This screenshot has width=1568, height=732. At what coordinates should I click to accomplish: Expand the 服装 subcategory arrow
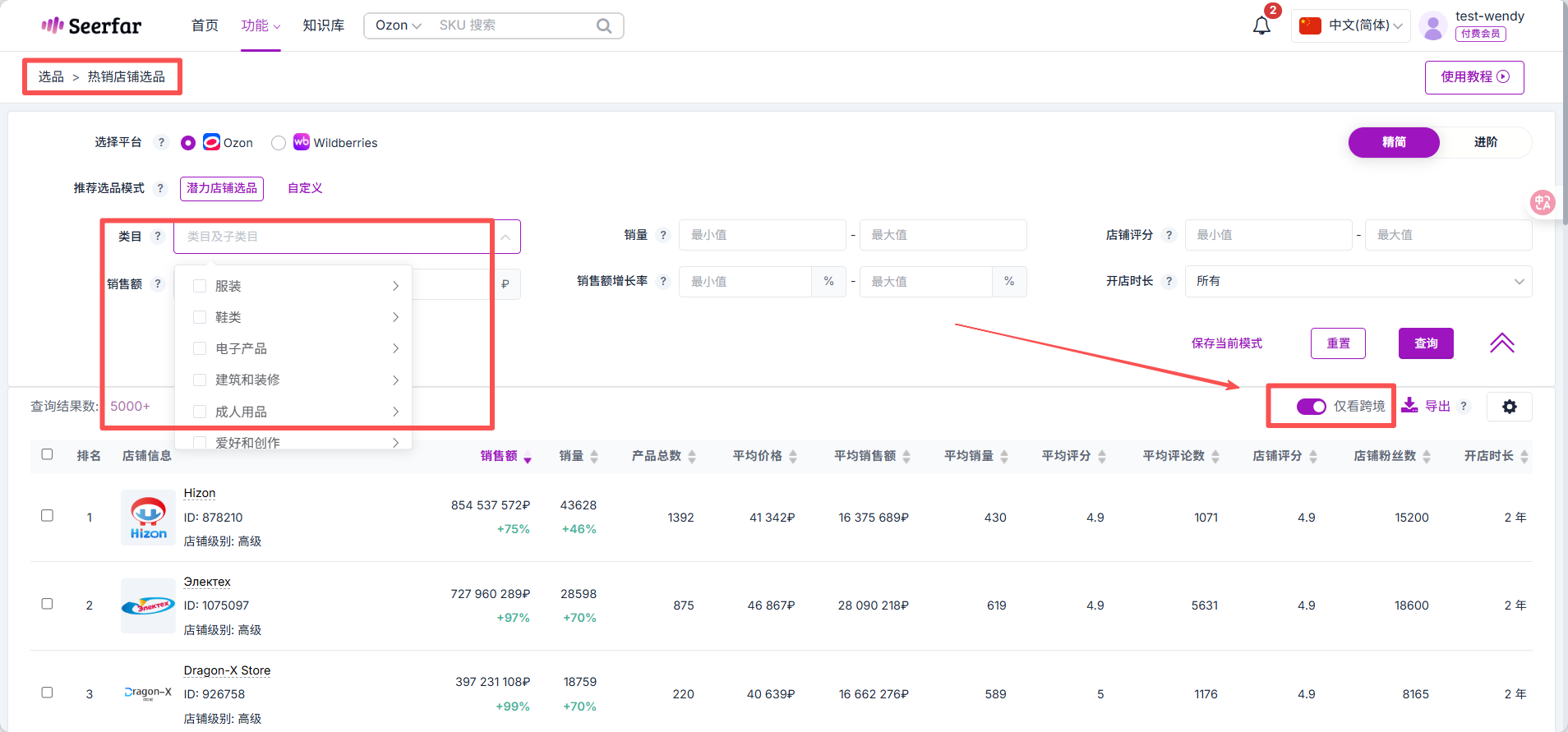tap(395, 286)
